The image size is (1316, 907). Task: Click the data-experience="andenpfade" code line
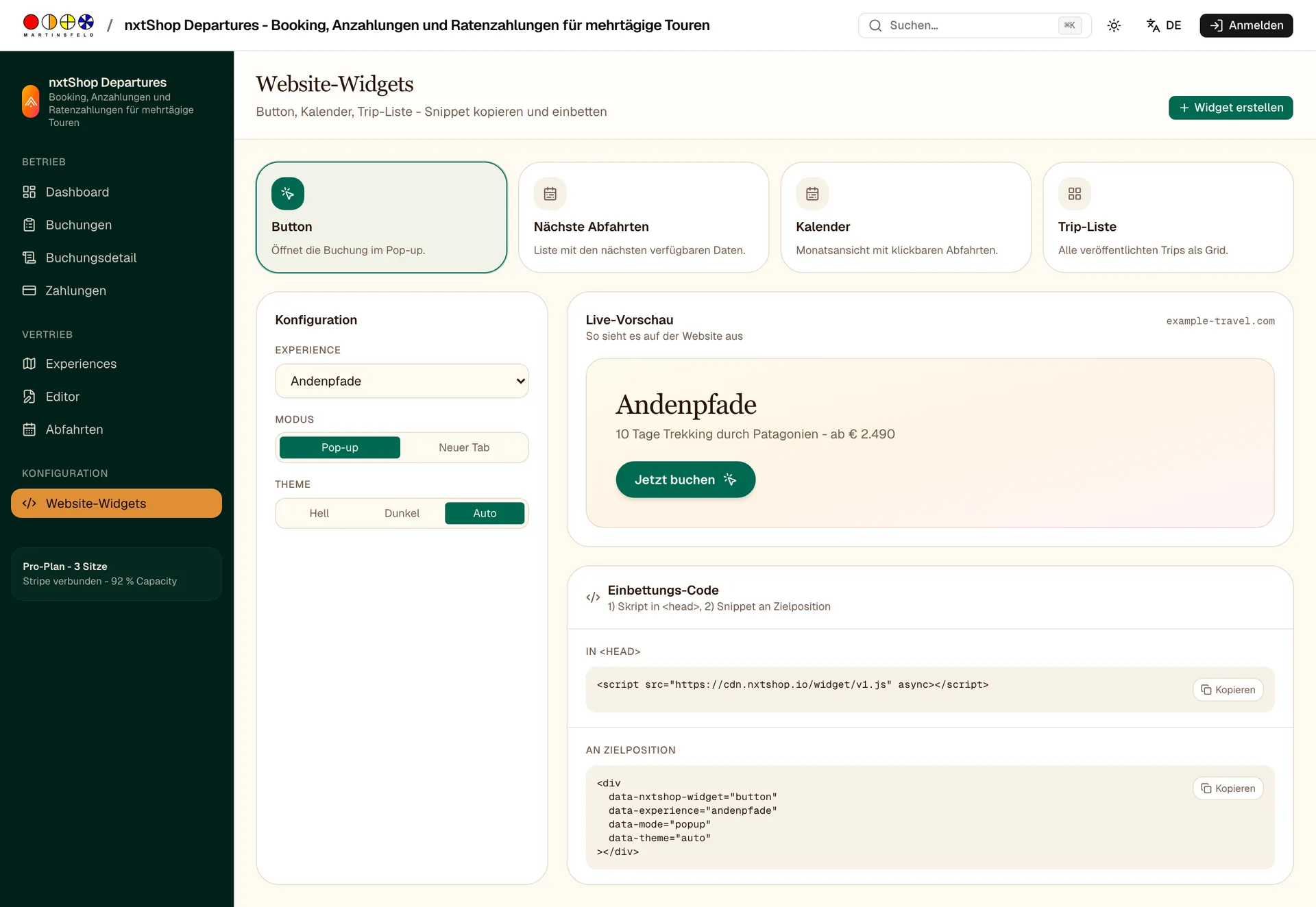tap(693, 810)
